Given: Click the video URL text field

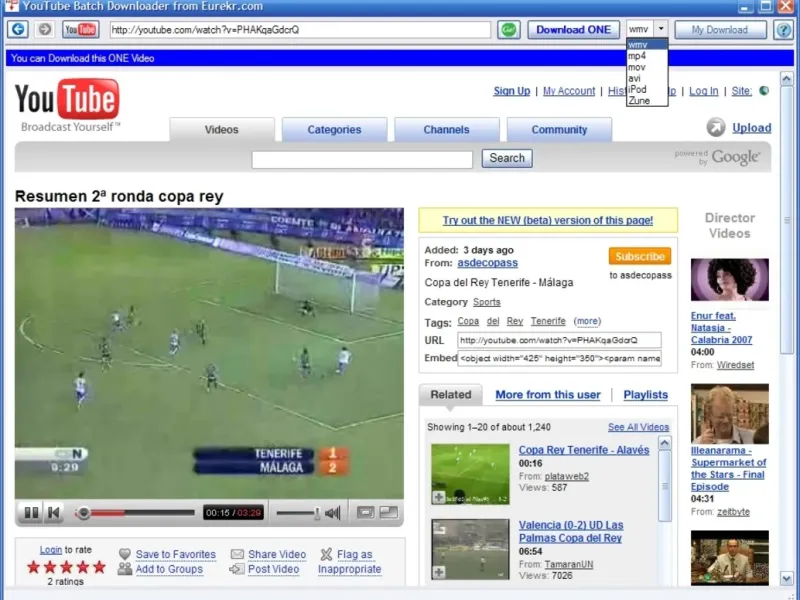Looking at the screenshot, I should tap(559, 340).
